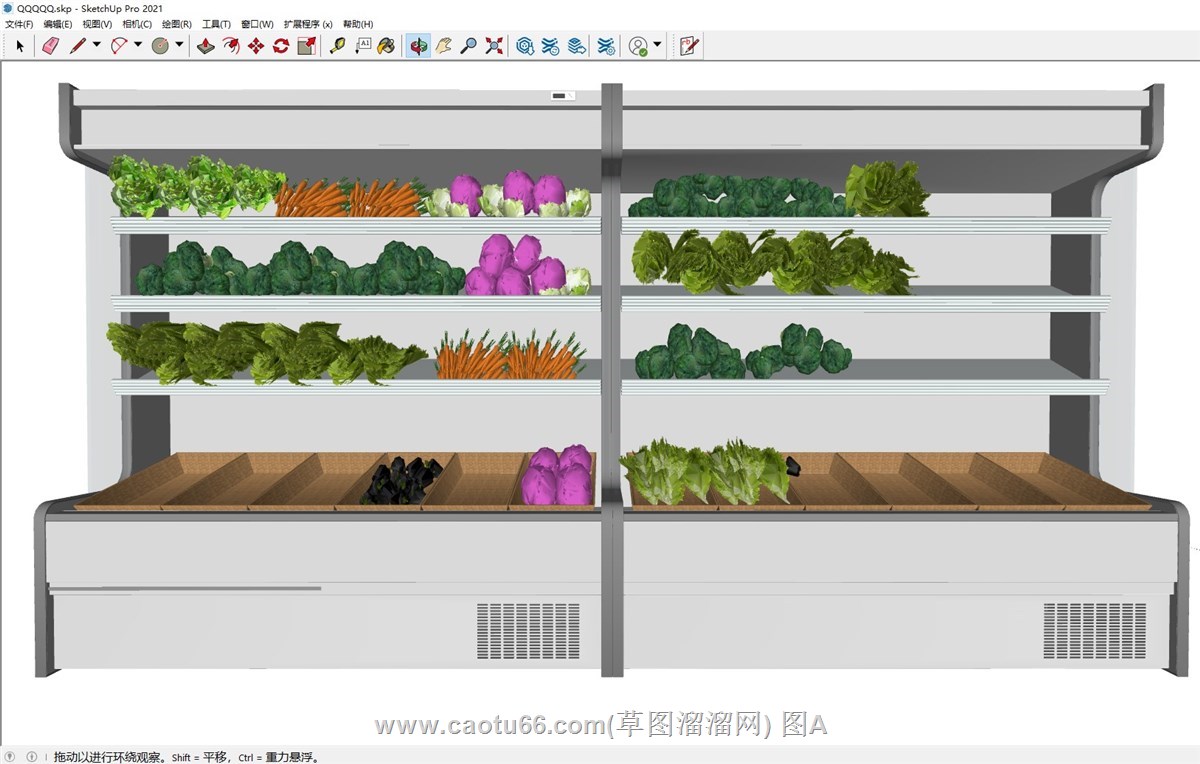The height and width of the screenshot is (764, 1200).
Task: Click the Tape Measure tool
Action: click(337, 46)
